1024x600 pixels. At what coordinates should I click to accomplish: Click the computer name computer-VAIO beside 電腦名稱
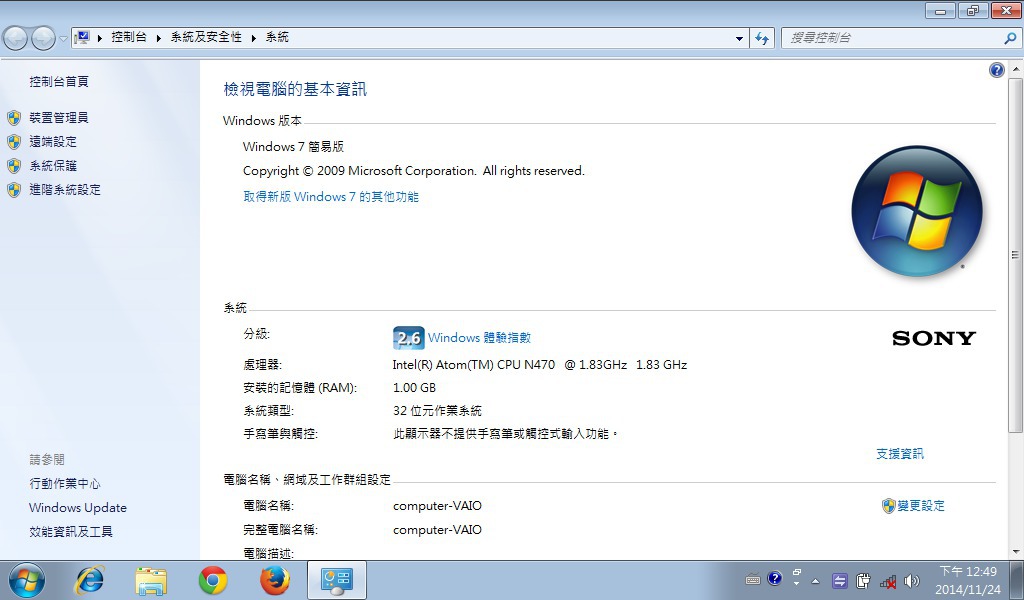point(437,506)
